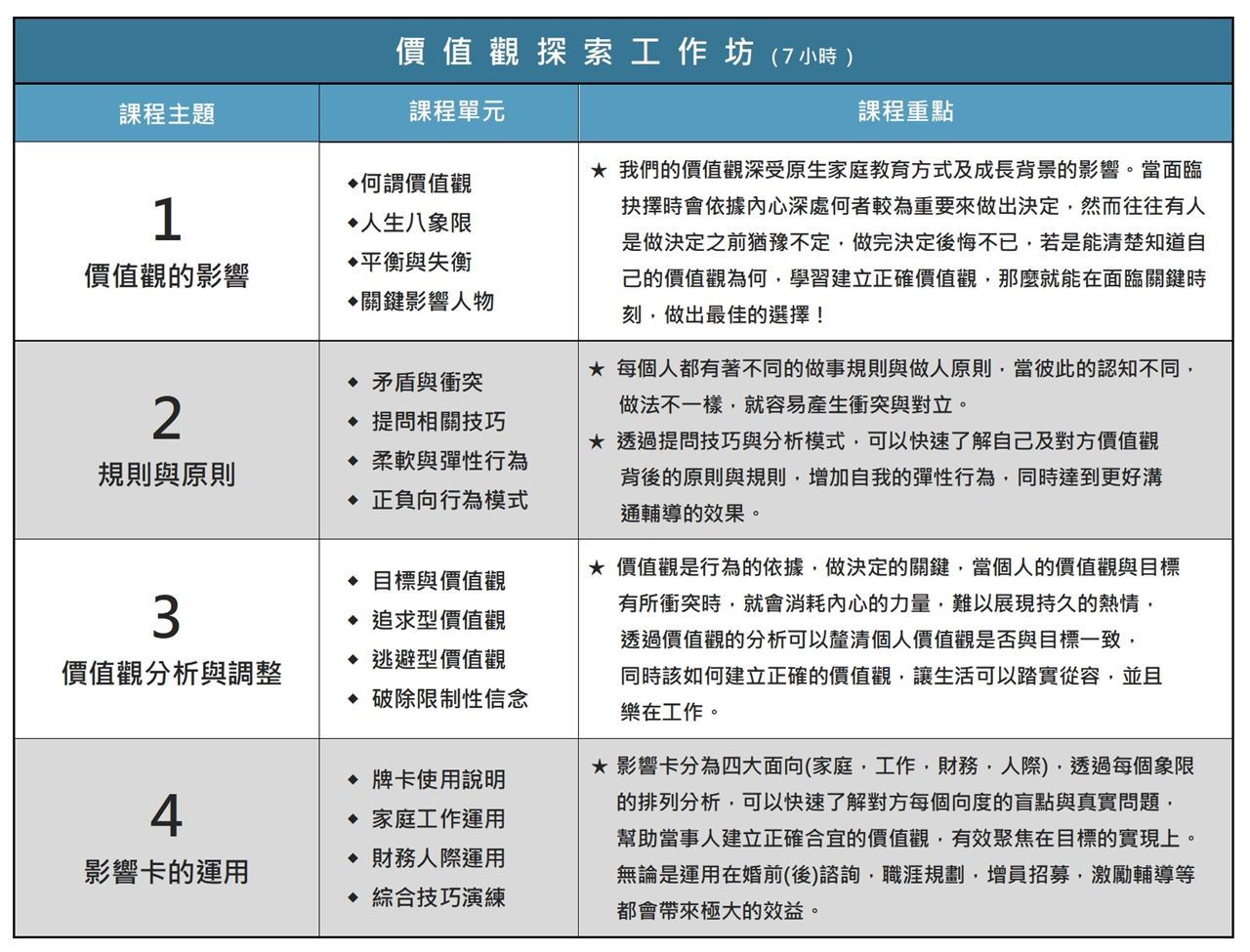Click the diamond bullet beside 牌卡使用說明
1250x952 pixels.
coord(353,780)
